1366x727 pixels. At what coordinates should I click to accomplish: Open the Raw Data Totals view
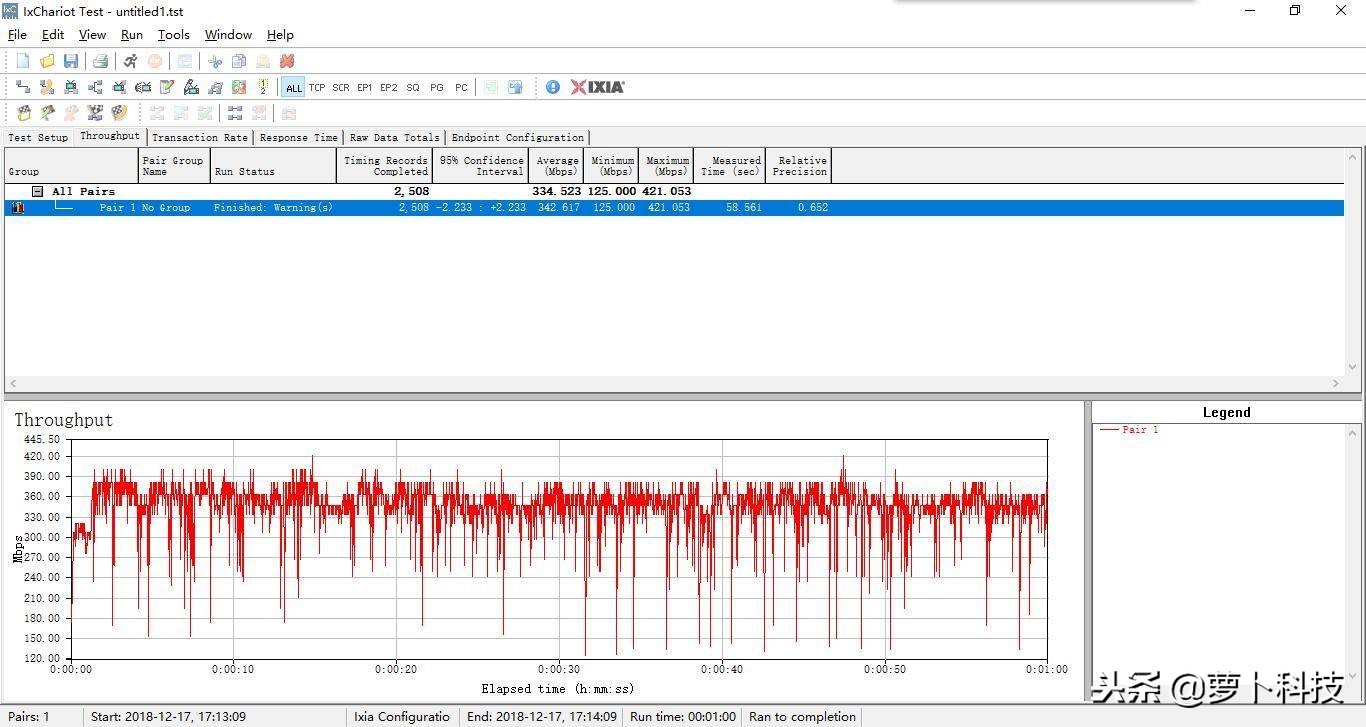pos(395,137)
